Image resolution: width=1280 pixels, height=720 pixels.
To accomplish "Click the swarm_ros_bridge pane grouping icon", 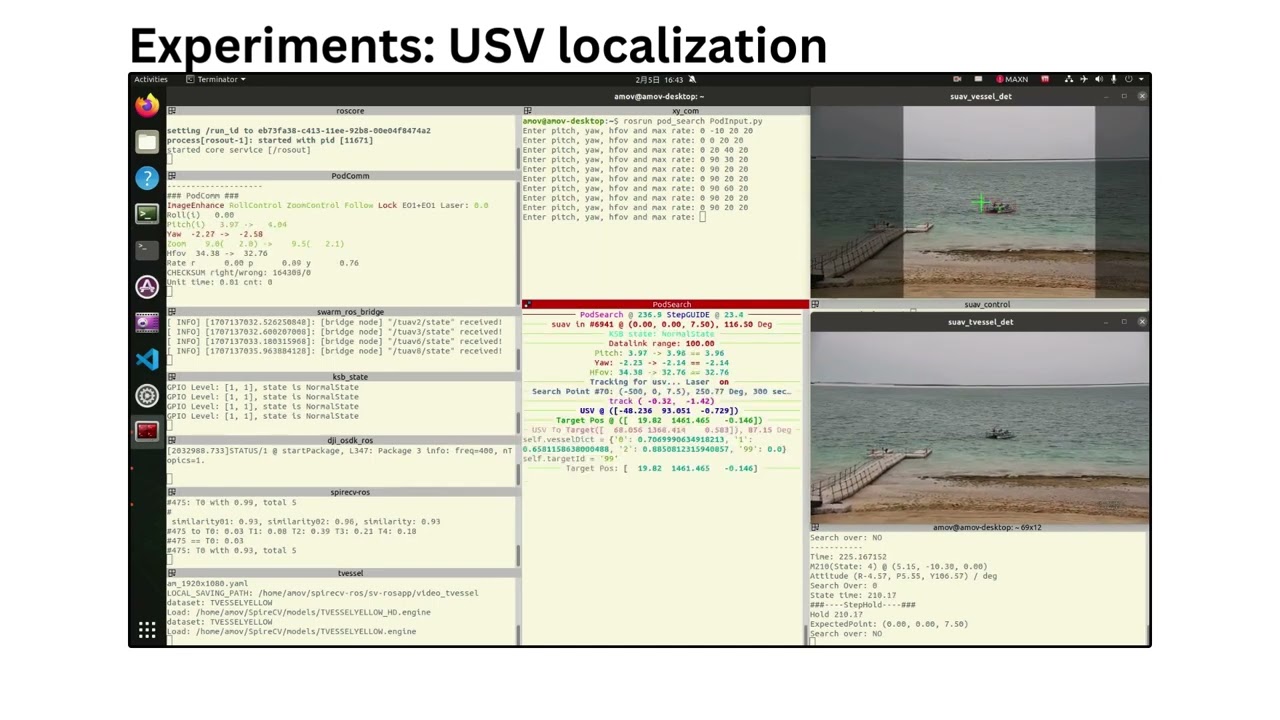I will (x=172, y=312).
